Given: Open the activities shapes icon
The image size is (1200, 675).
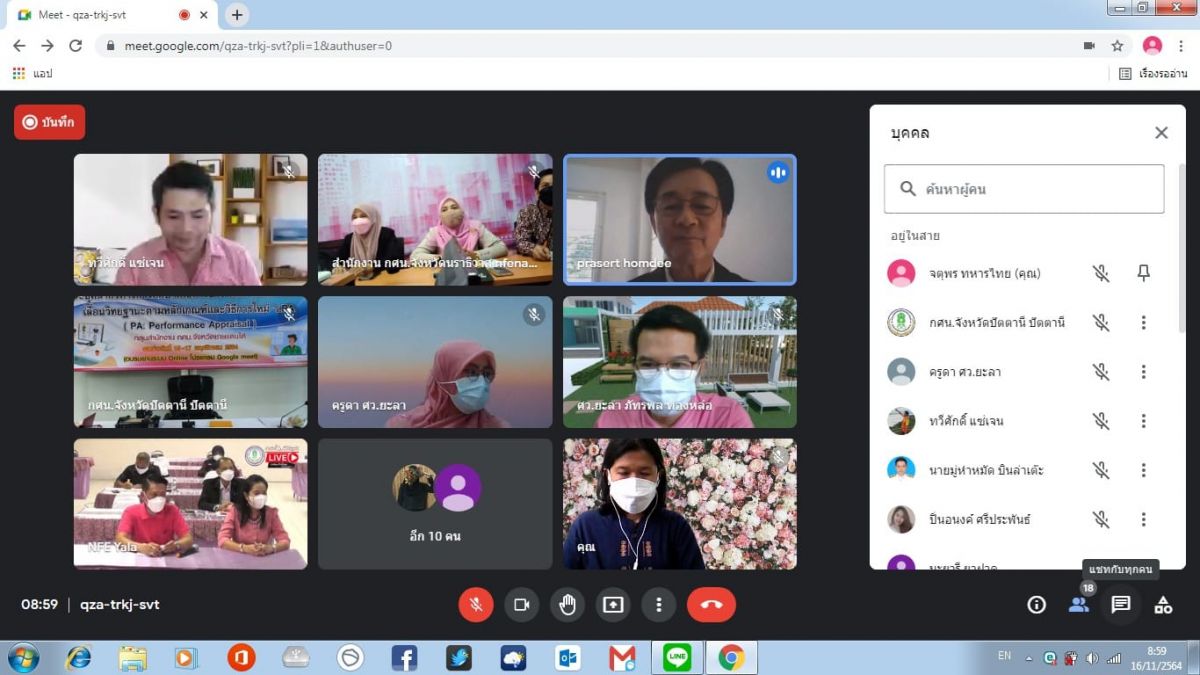Looking at the screenshot, I should click(x=1163, y=605).
